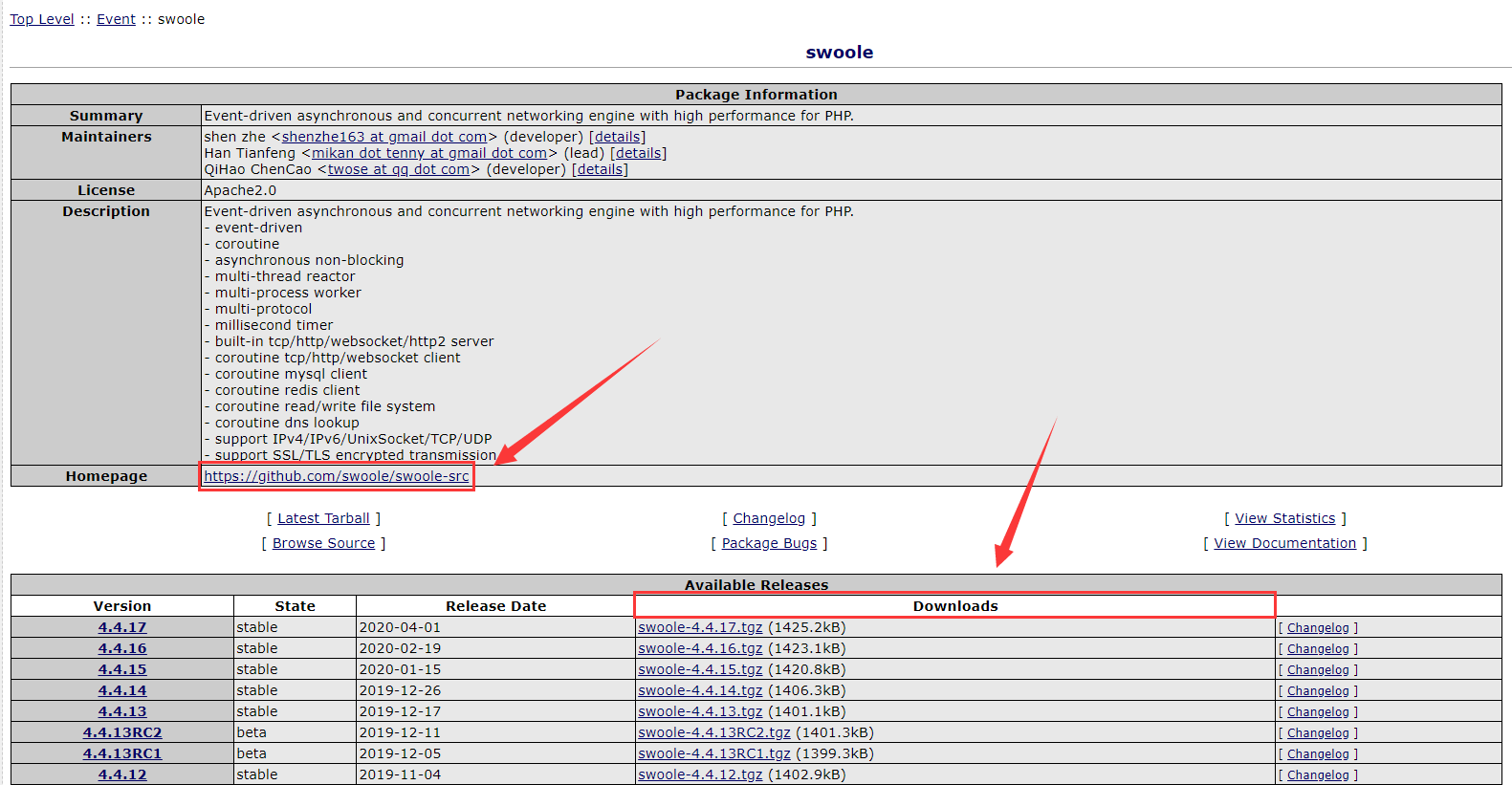Open Changelog for the 4.4.13 row
1512x785 pixels.
[1318, 712]
